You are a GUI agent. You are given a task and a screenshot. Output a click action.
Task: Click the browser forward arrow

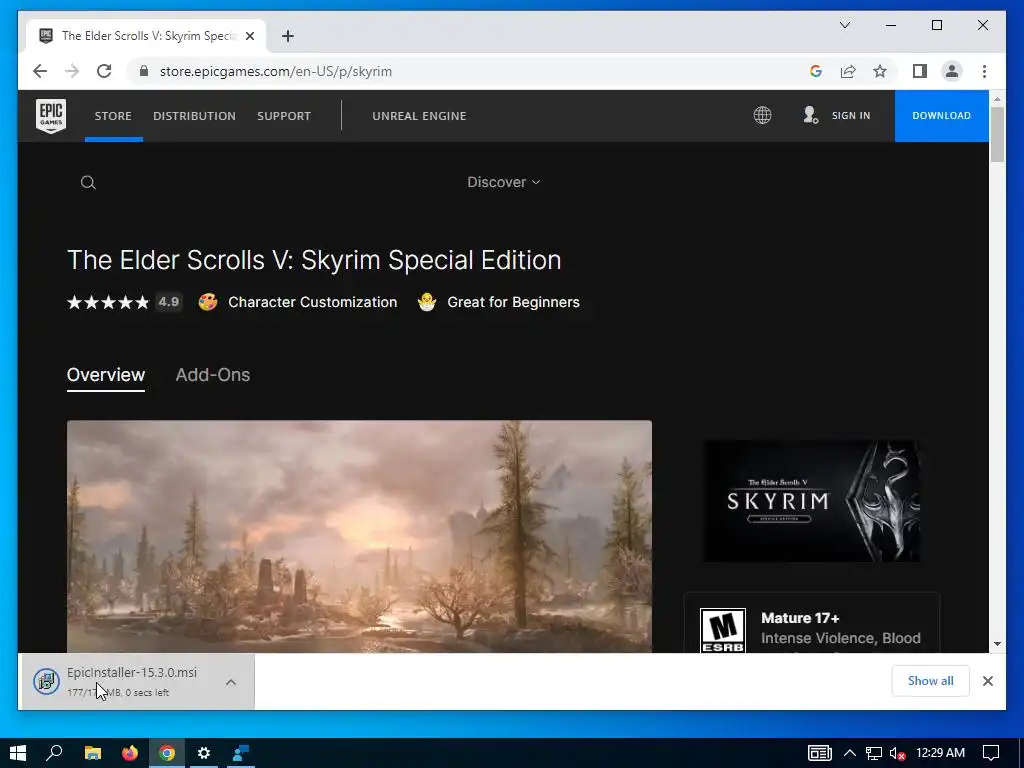[x=72, y=71]
